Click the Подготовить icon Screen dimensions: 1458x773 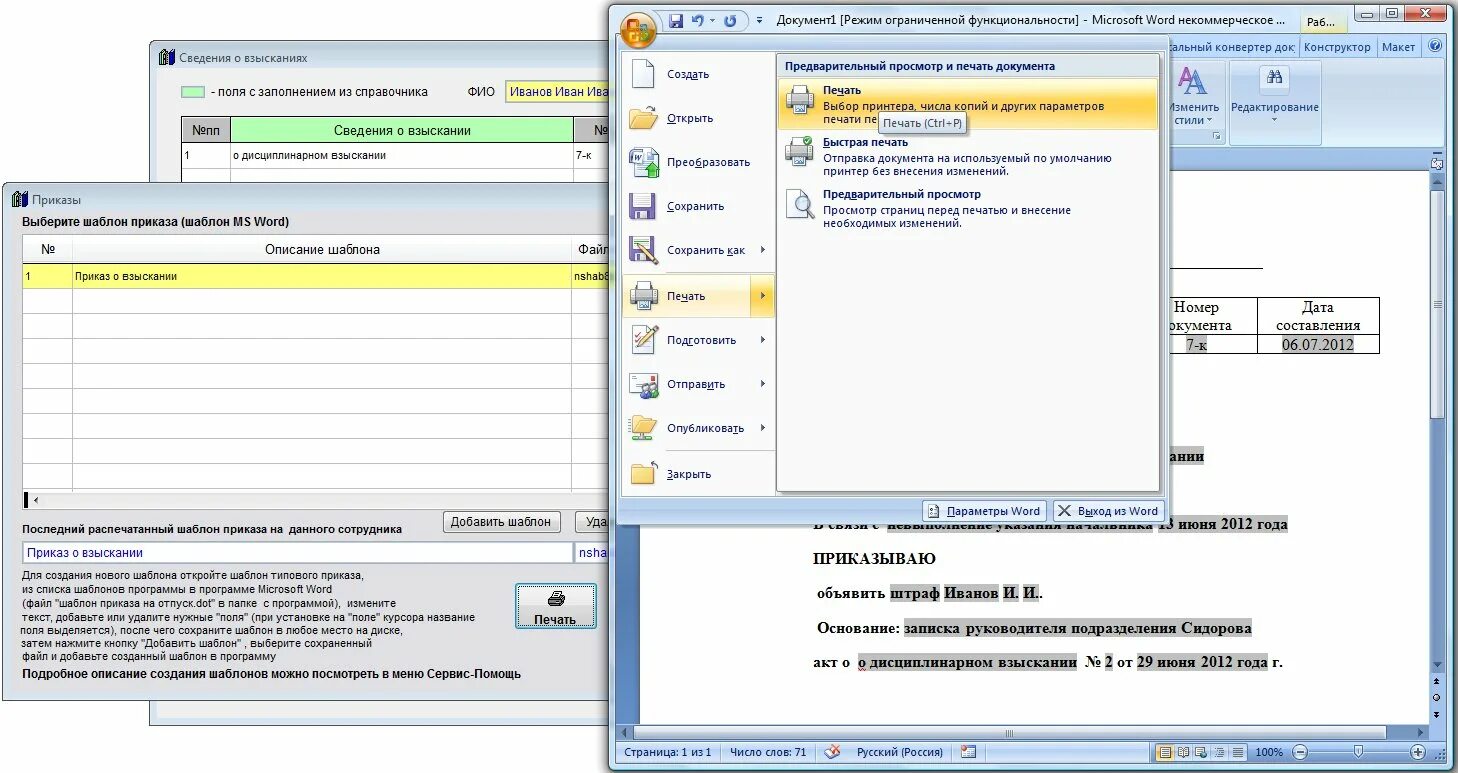pyautogui.click(x=643, y=340)
